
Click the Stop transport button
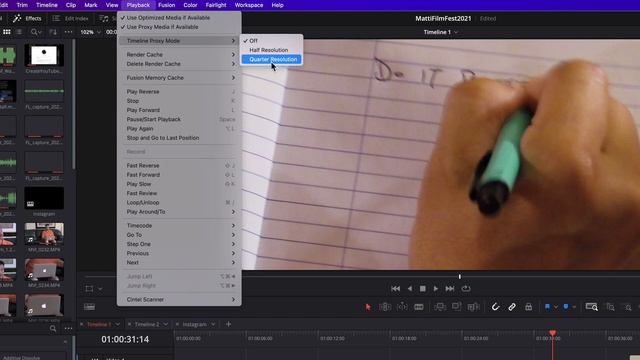coord(422,289)
